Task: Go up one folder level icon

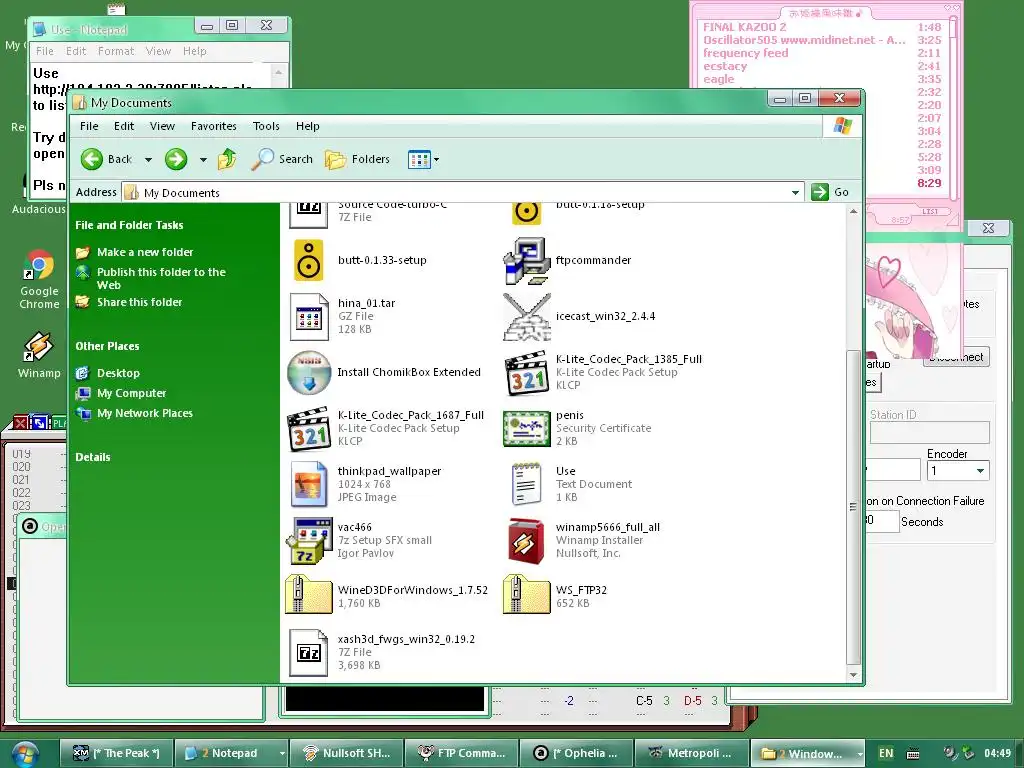Action: [227, 159]
